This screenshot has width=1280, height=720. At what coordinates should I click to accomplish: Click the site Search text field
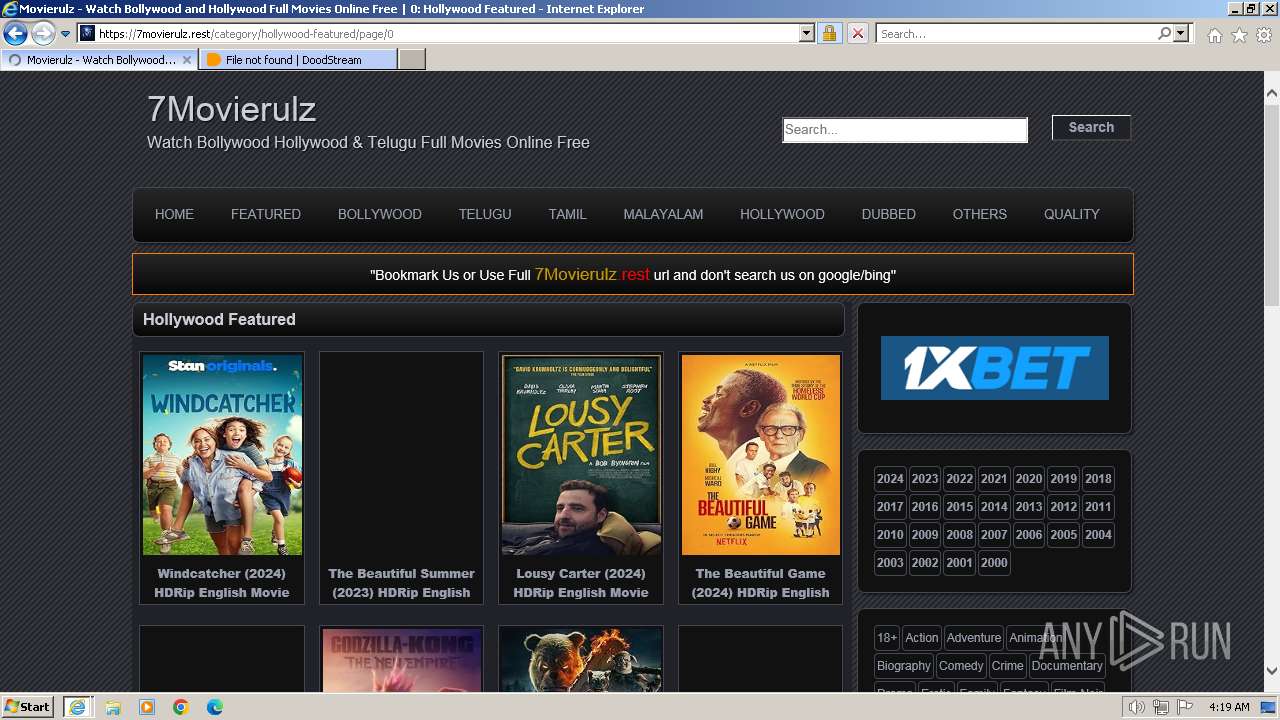tap(905, 129)
